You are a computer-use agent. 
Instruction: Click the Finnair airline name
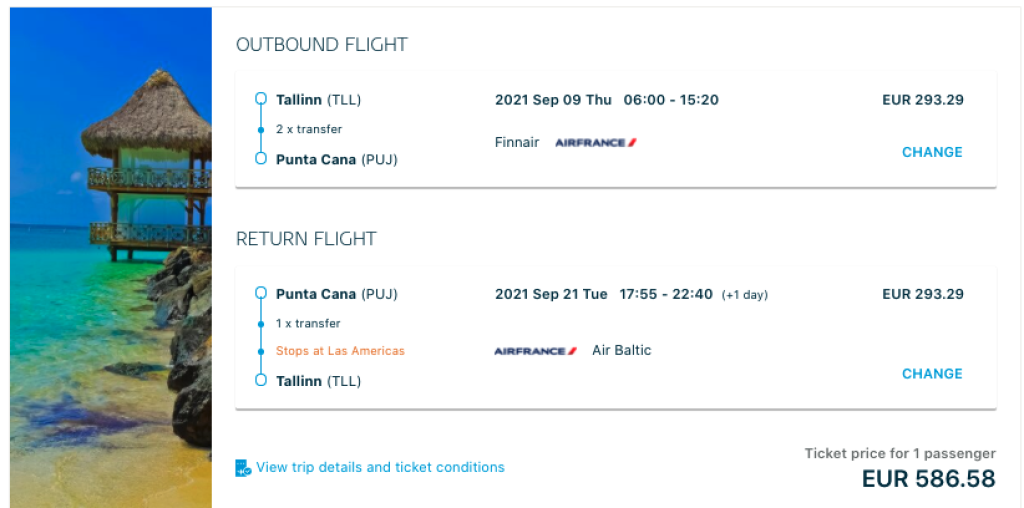click(517, 142)
